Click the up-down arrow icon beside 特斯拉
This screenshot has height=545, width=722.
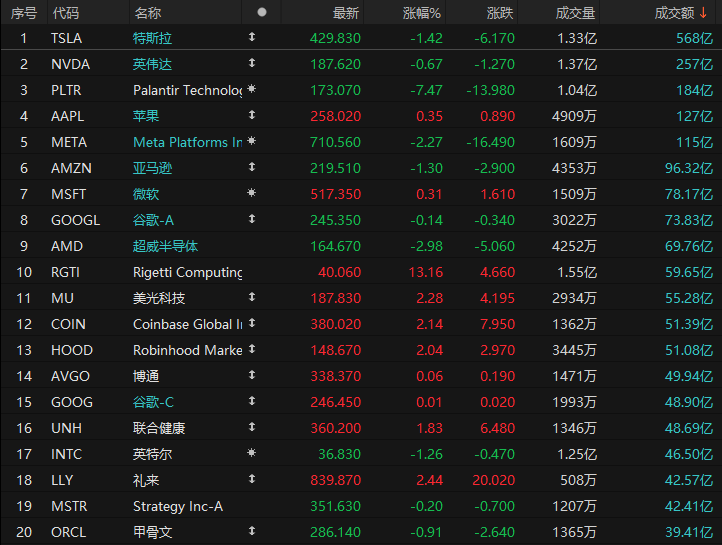coord(251,37)
